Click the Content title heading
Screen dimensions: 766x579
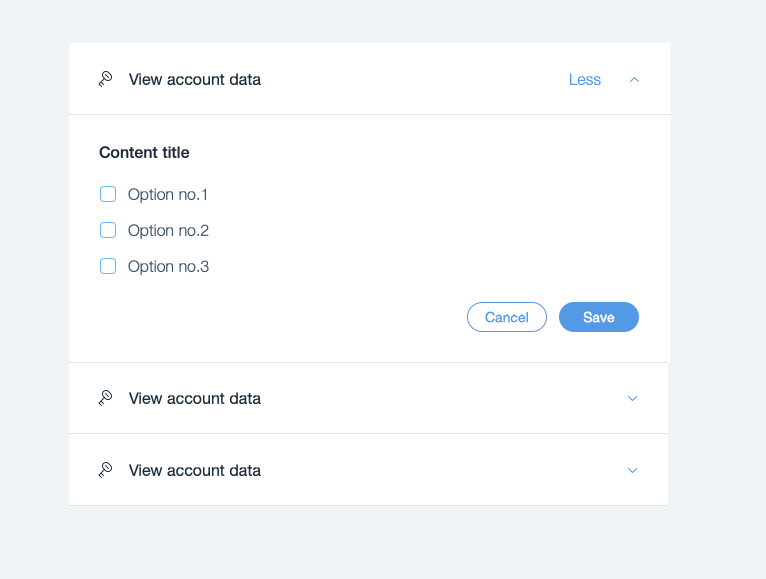pos(144,153)
